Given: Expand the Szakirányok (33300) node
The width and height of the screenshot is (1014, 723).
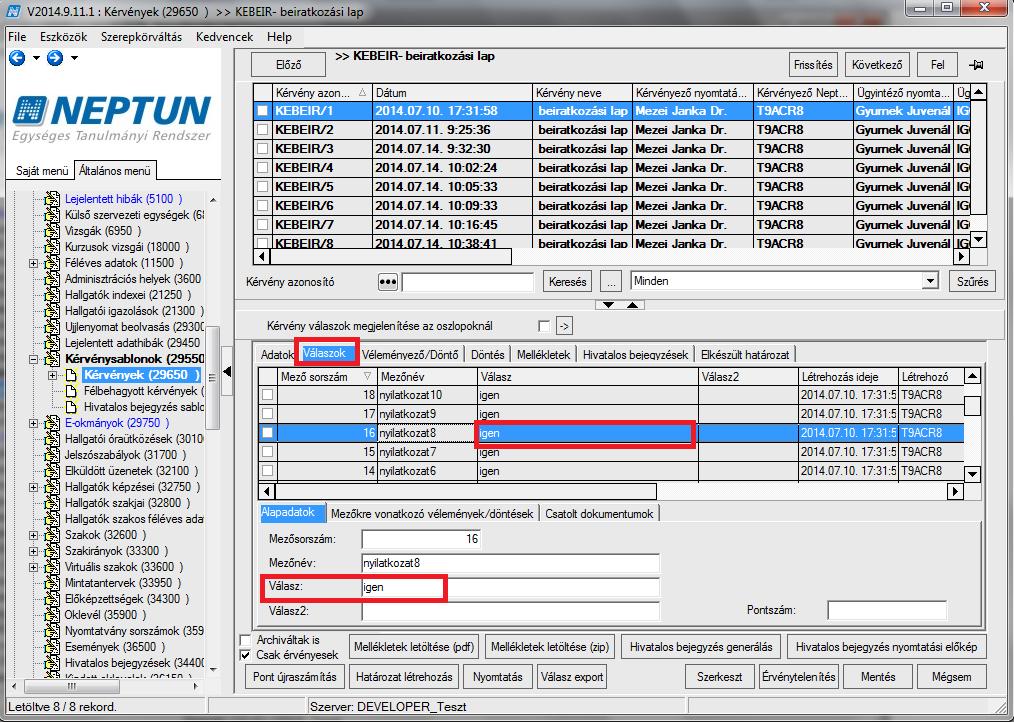Looking at the screenshot, I should (34, 552).
